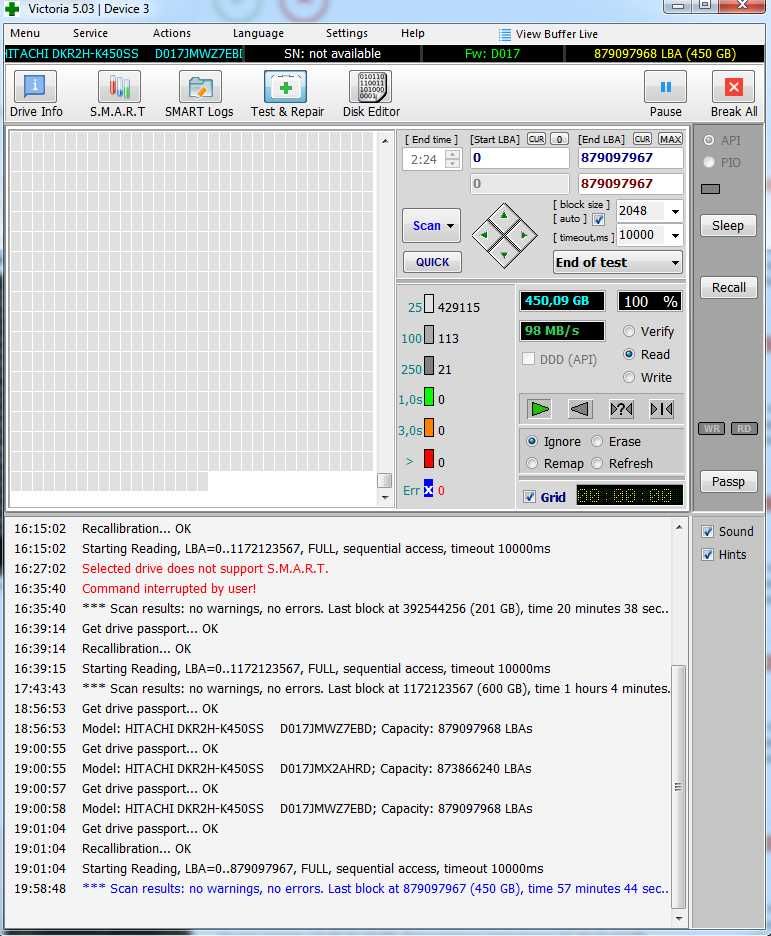Start scan with green play button
Viewport: 771px width, 936px height.
(x=539, y=409)
